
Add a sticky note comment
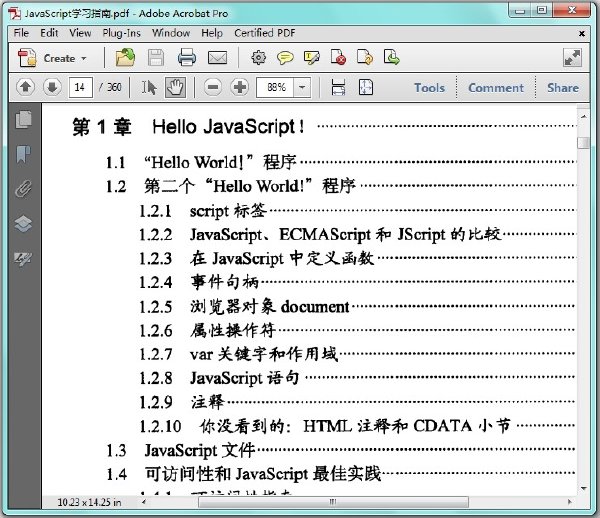pos(285,58)
